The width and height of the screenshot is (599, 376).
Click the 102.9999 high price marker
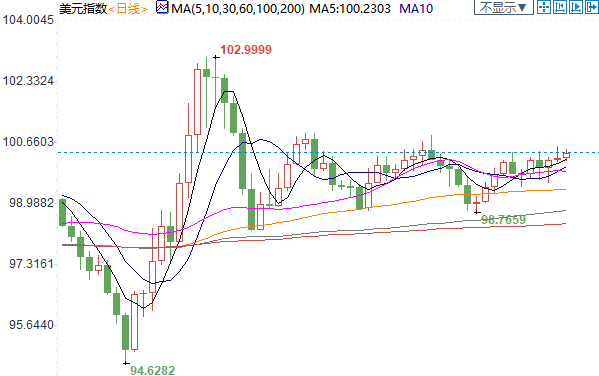click(x=246, y=50)
